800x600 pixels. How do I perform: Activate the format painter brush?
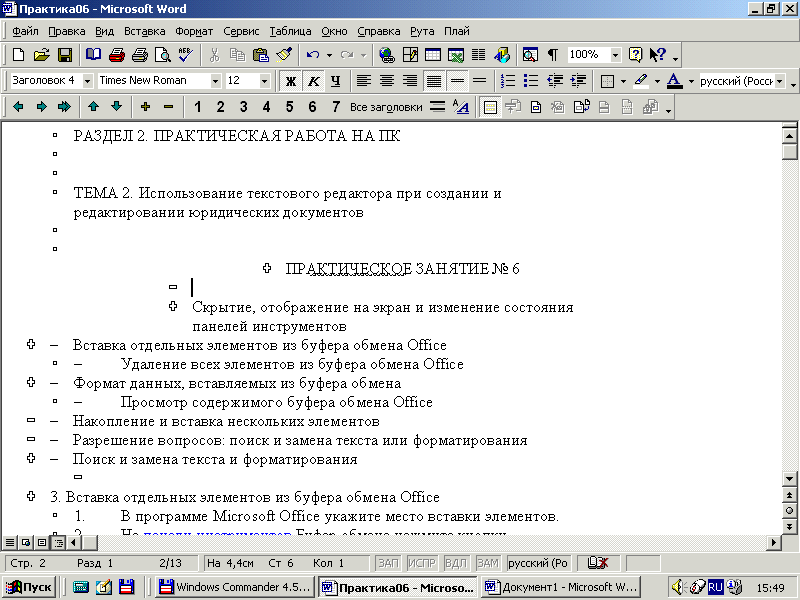pos(284,55)
